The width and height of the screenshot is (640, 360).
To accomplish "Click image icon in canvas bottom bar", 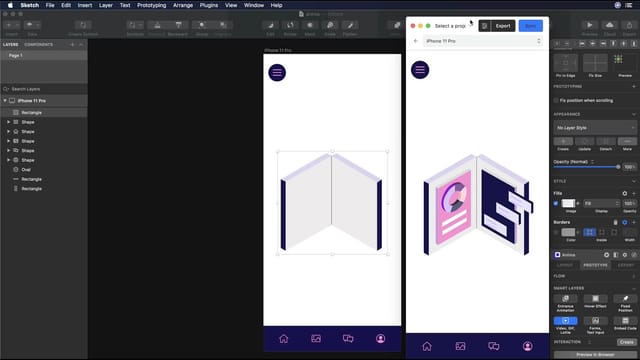I will [316, 338].
